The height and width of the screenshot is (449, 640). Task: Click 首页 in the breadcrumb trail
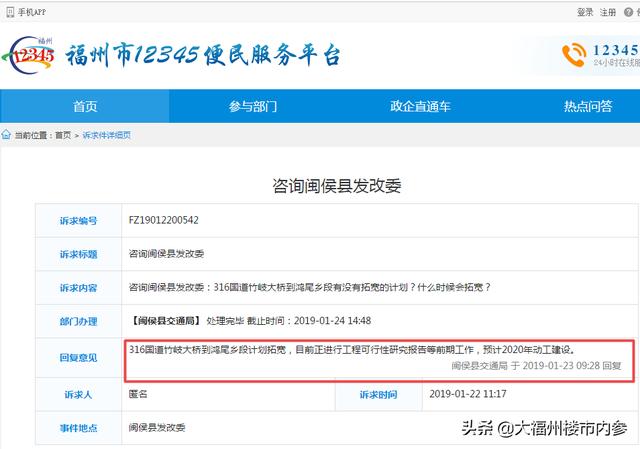[63, 135]
